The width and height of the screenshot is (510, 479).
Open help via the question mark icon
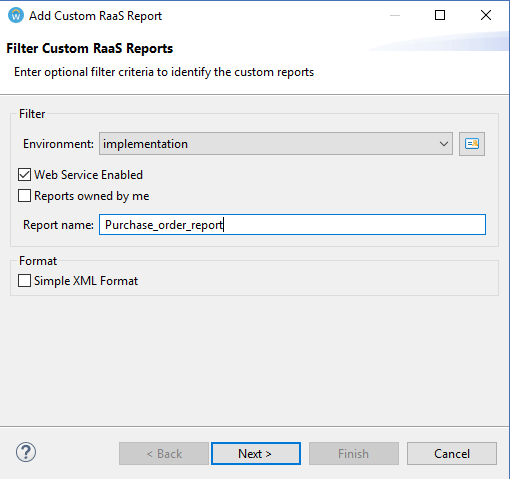click(x=26, y=452)
